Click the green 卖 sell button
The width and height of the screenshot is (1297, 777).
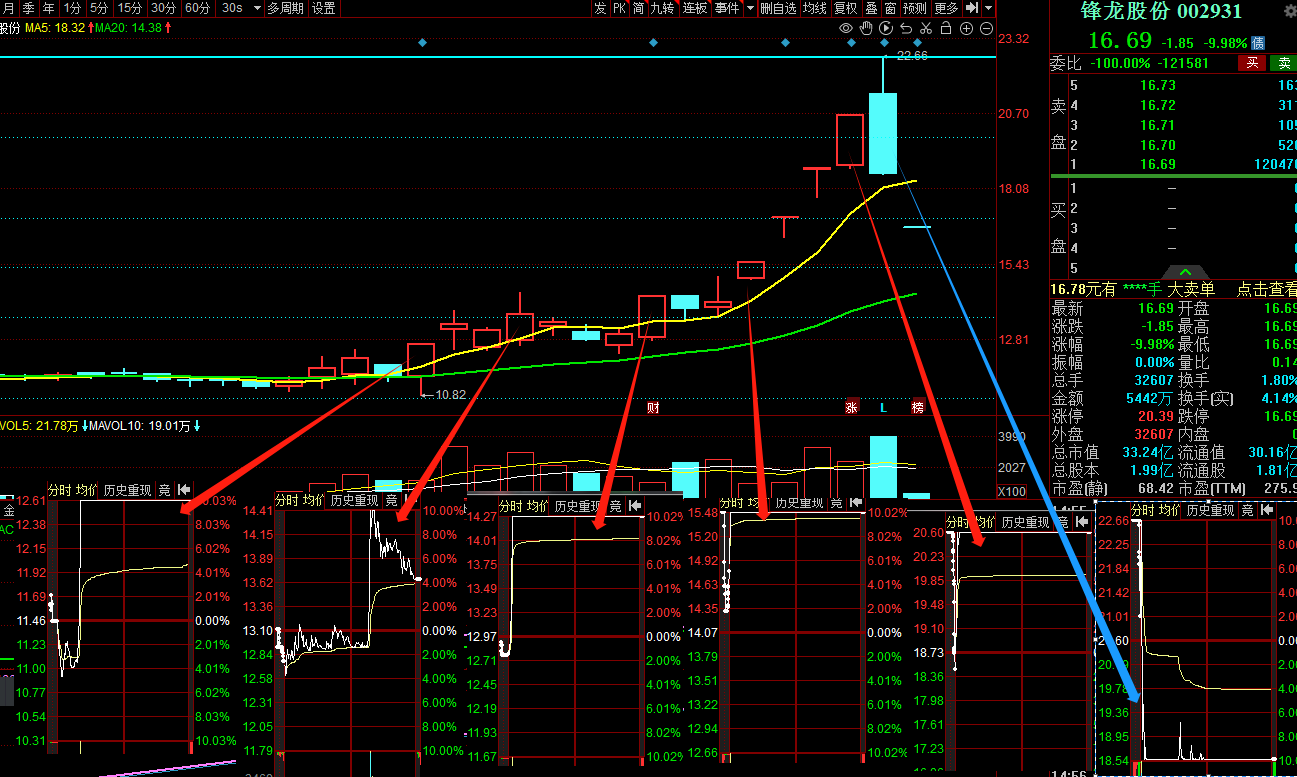pos(1282,63)
